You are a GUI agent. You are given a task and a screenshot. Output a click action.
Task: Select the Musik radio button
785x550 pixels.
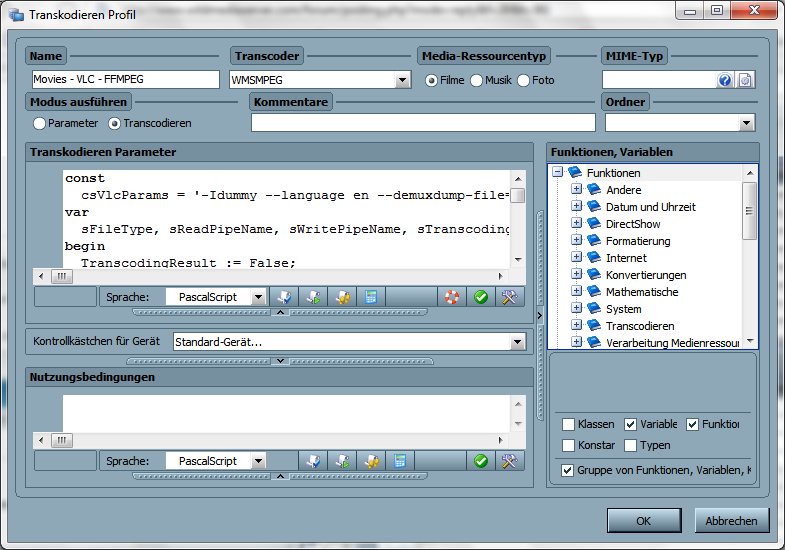(477, 80)
